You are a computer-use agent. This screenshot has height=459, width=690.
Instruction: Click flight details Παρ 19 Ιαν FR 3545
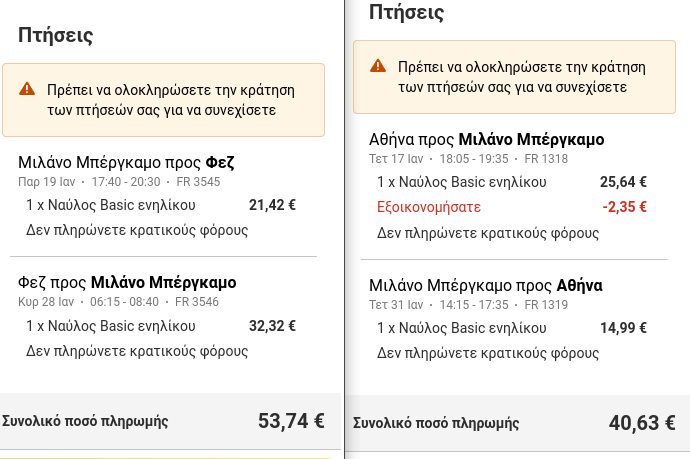[x=119, y=182]
